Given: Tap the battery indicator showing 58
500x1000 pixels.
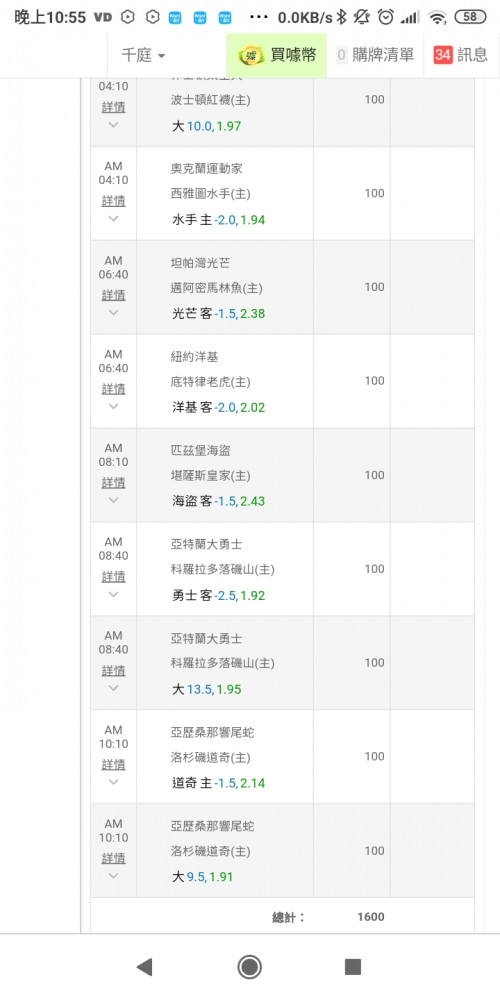Looking at the screenshot, I should 470,17.
